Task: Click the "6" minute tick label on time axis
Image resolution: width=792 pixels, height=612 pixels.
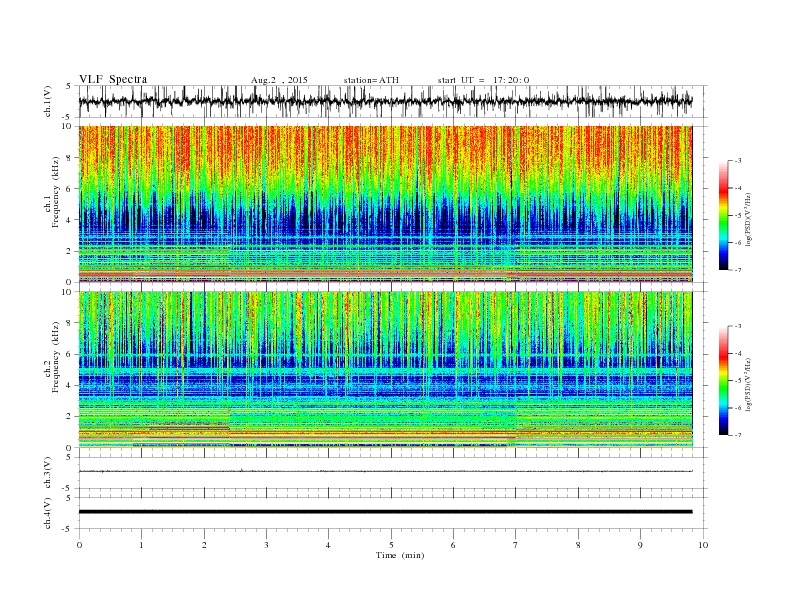Action: coord(454,545)
